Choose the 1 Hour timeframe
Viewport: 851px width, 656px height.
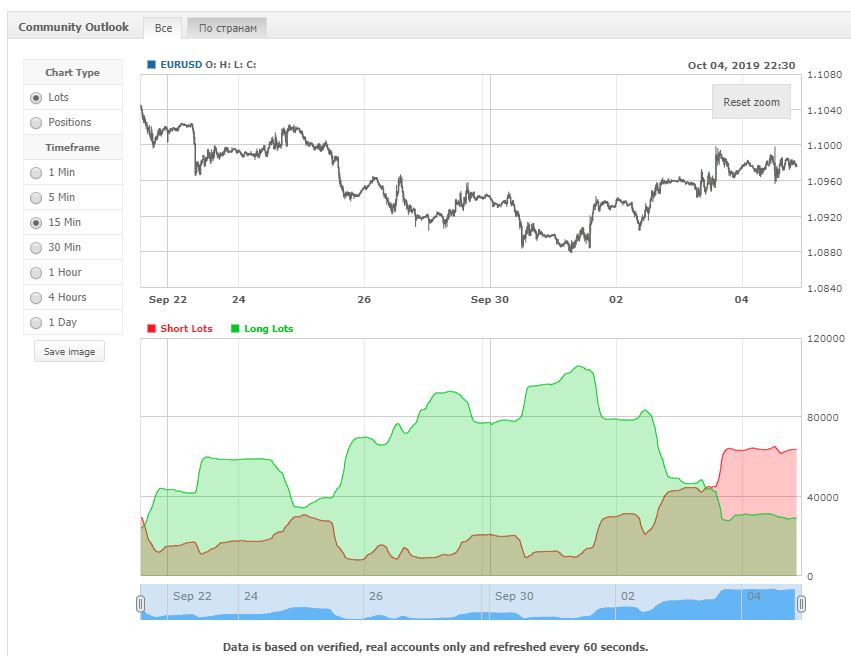(x=36, y=272)
